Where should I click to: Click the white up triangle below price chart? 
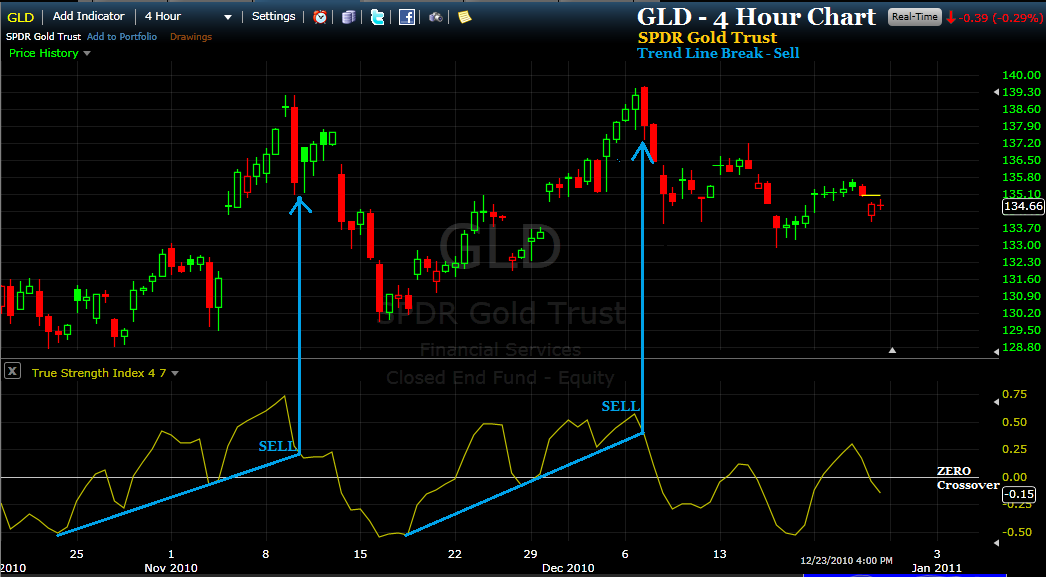893,350
